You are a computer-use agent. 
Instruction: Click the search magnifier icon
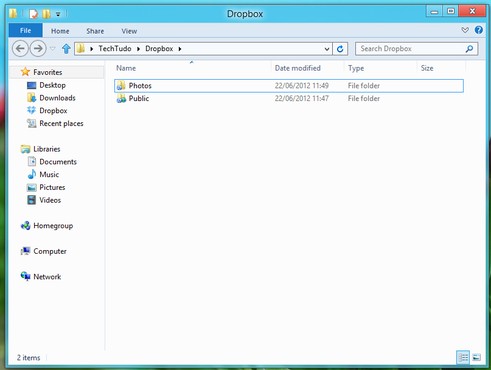[469, 49]
